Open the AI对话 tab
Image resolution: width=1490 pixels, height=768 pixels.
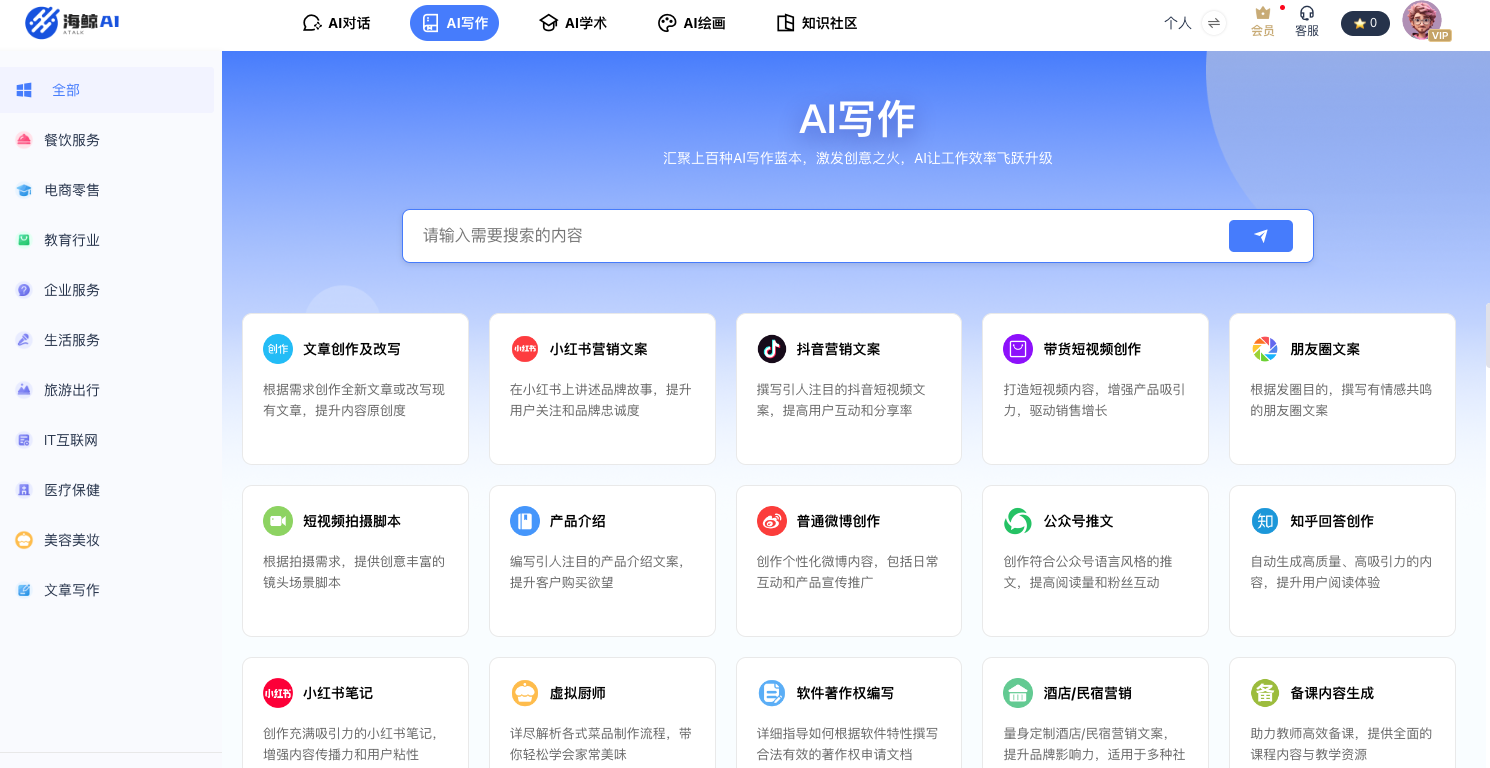click(x=336, y=23)
